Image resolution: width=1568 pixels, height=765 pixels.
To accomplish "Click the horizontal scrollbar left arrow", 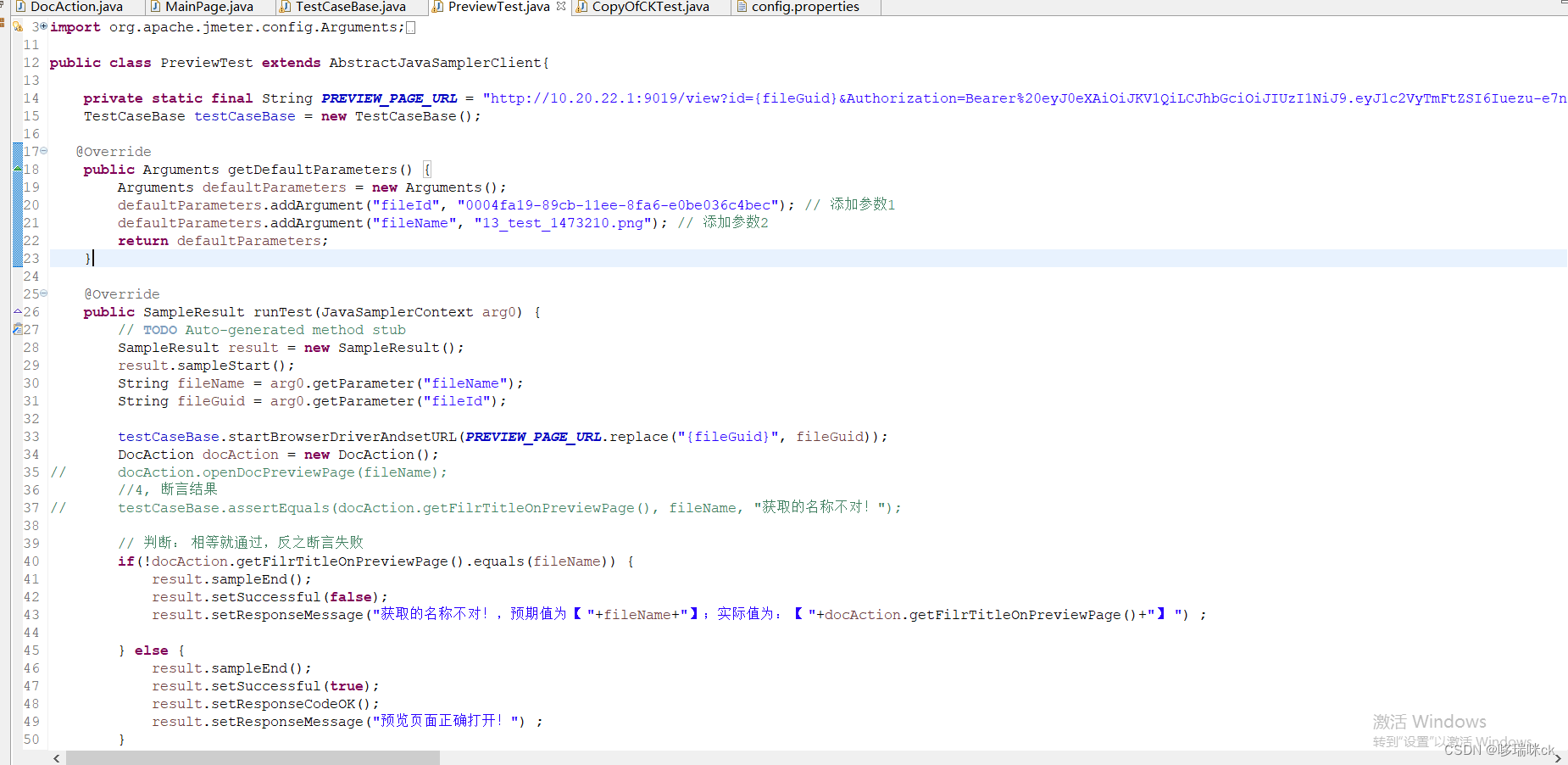I will point(56,757).
